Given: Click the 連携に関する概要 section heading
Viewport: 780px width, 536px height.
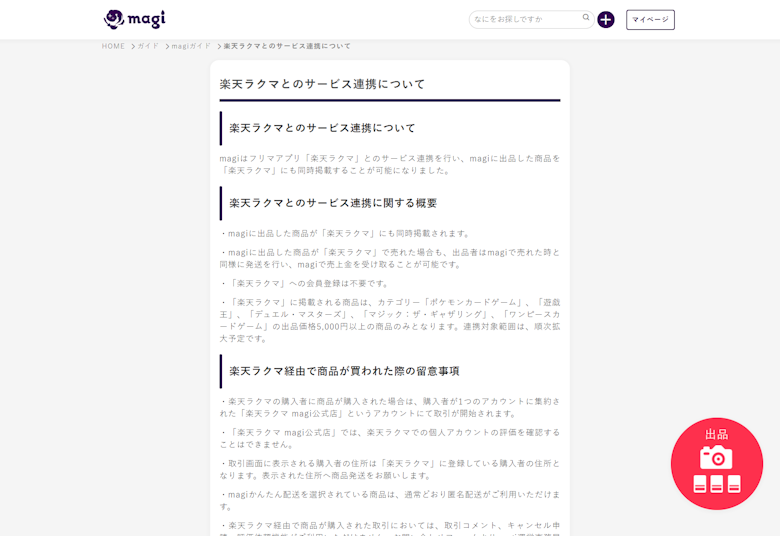Looking at the screenshot, I should point(333,203).
